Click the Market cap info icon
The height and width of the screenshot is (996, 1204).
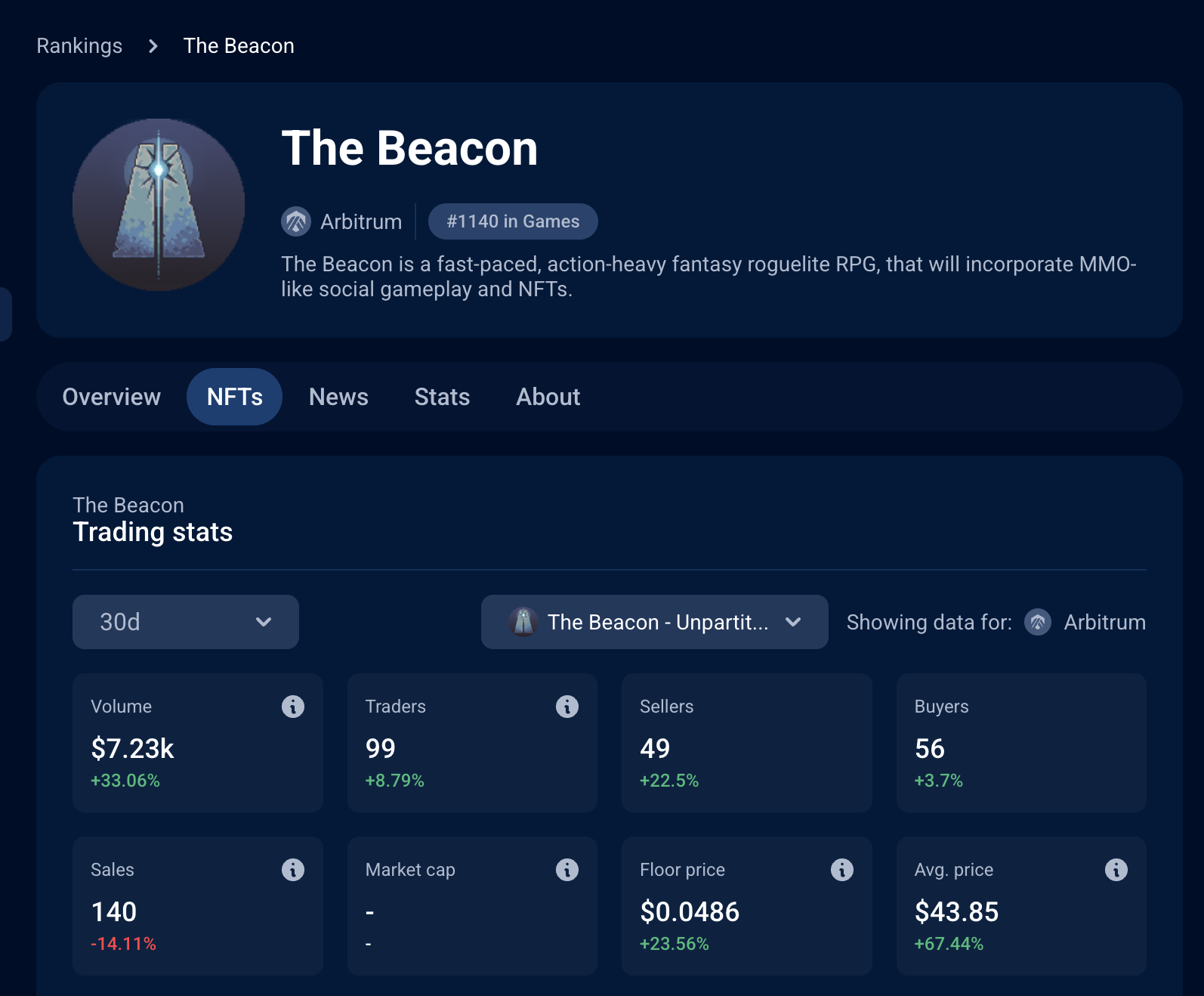tap(567, 870)
